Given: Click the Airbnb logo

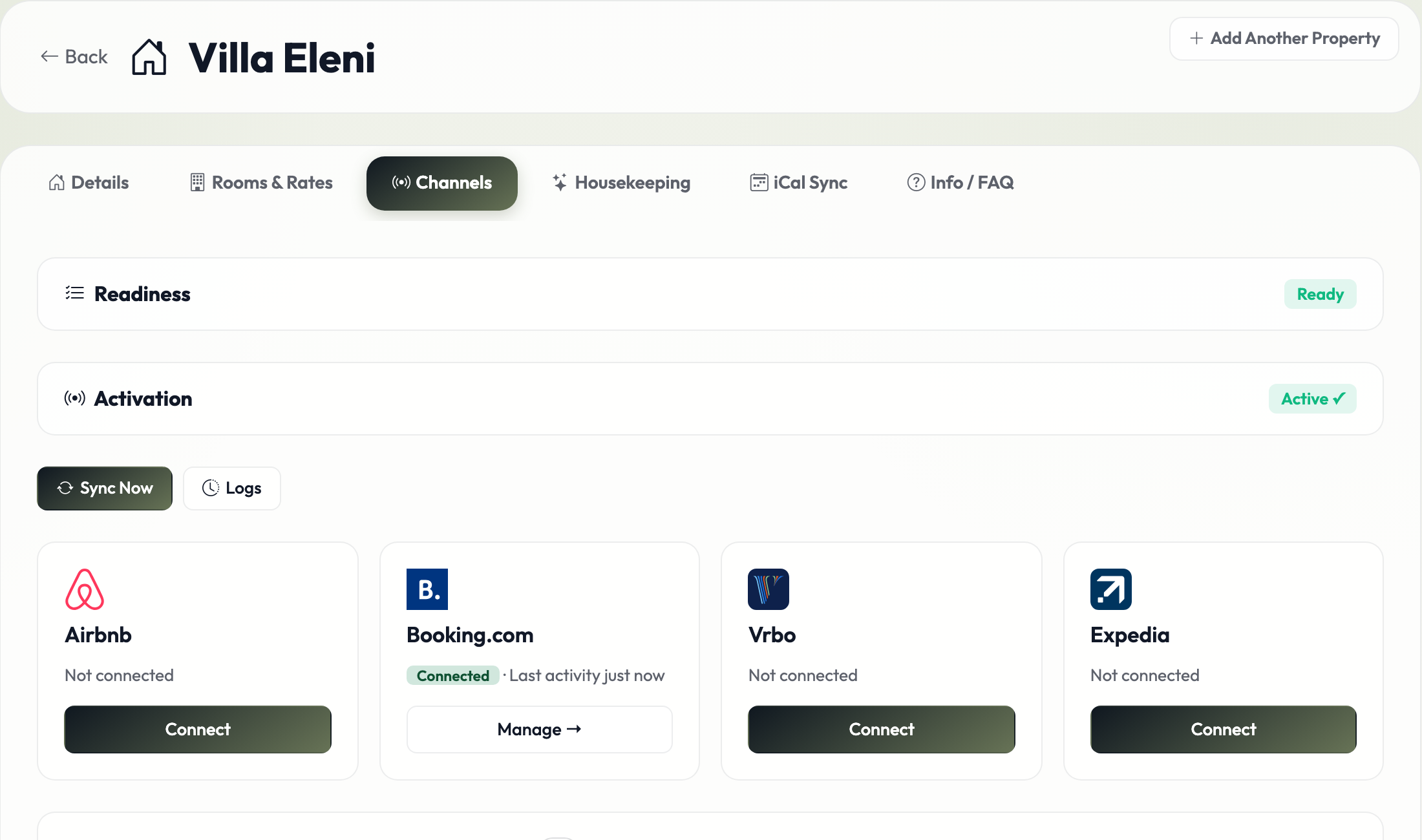Looking at the screenshot, I should click(x=85, y=589).
